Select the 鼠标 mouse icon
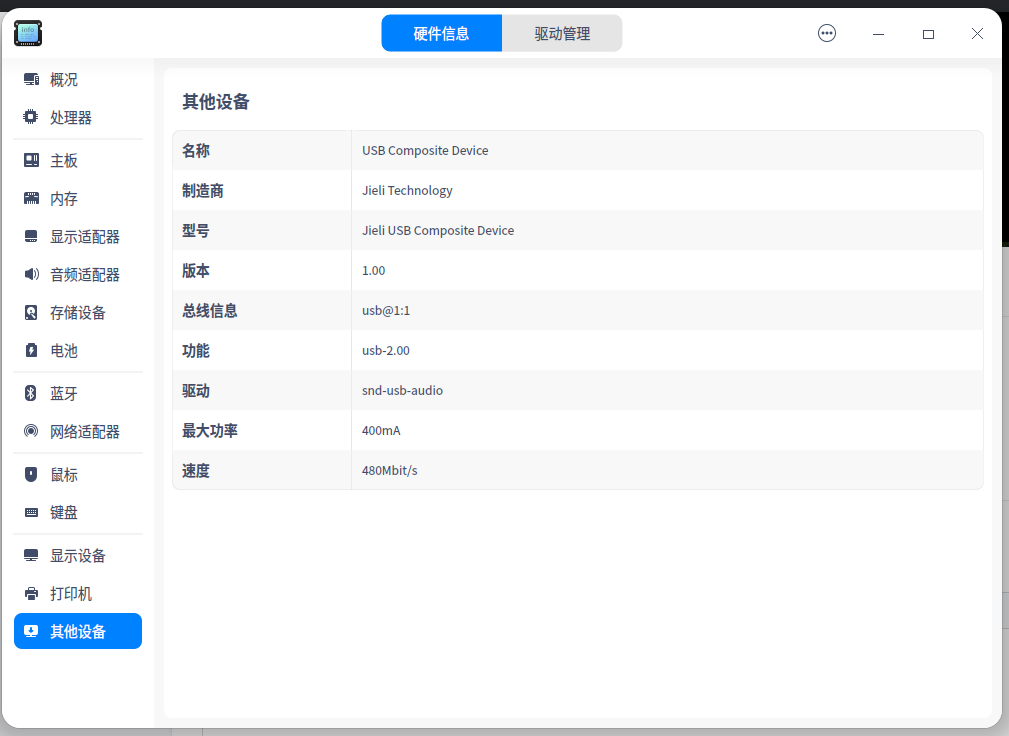Viewport: 1009px width, 736px height. point(31,474)
